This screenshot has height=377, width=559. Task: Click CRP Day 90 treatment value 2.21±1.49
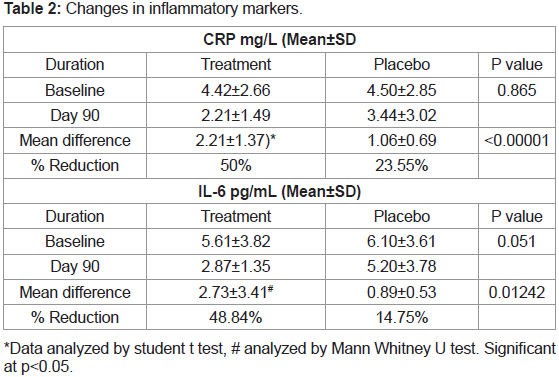click(236, 116)
